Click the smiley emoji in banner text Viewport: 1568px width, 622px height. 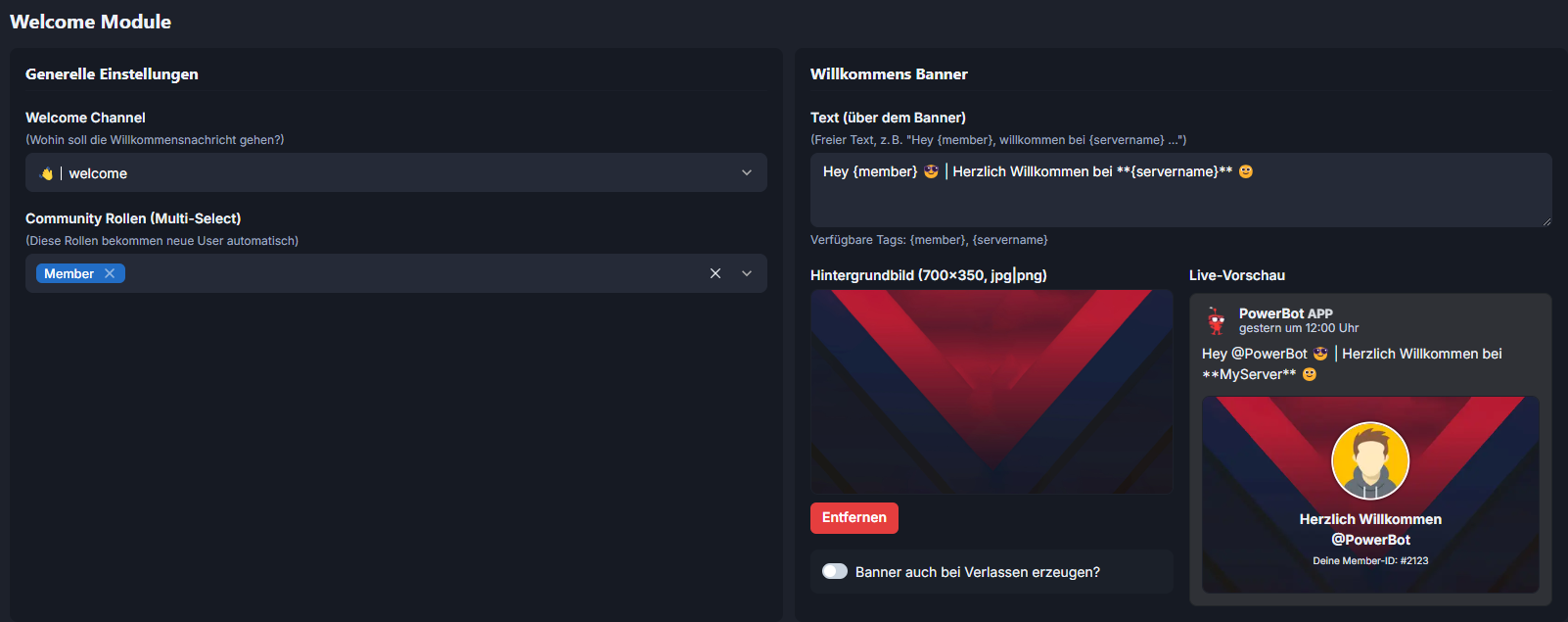(x=1246, y=171)
